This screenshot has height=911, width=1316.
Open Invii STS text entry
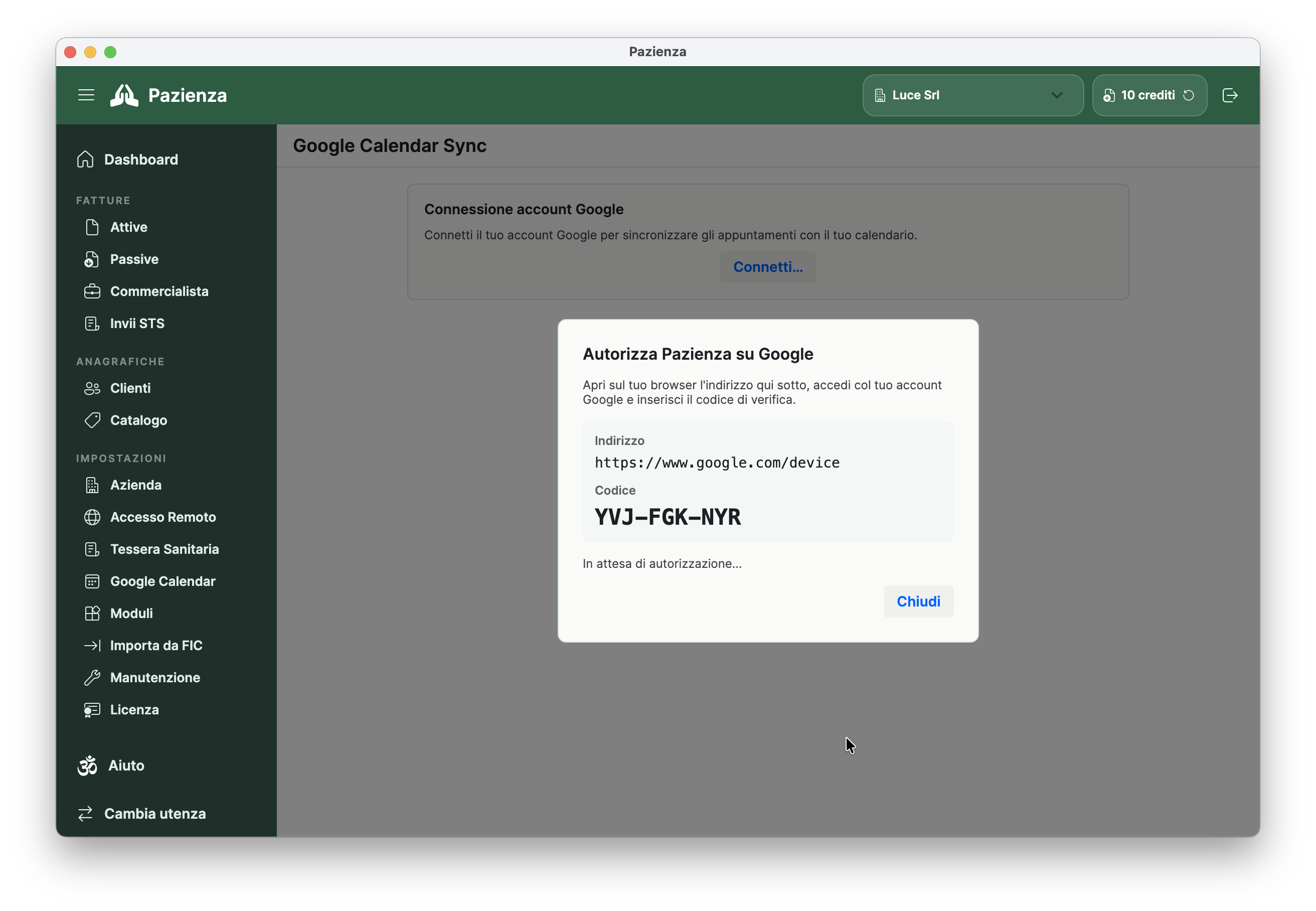[137, 324]
